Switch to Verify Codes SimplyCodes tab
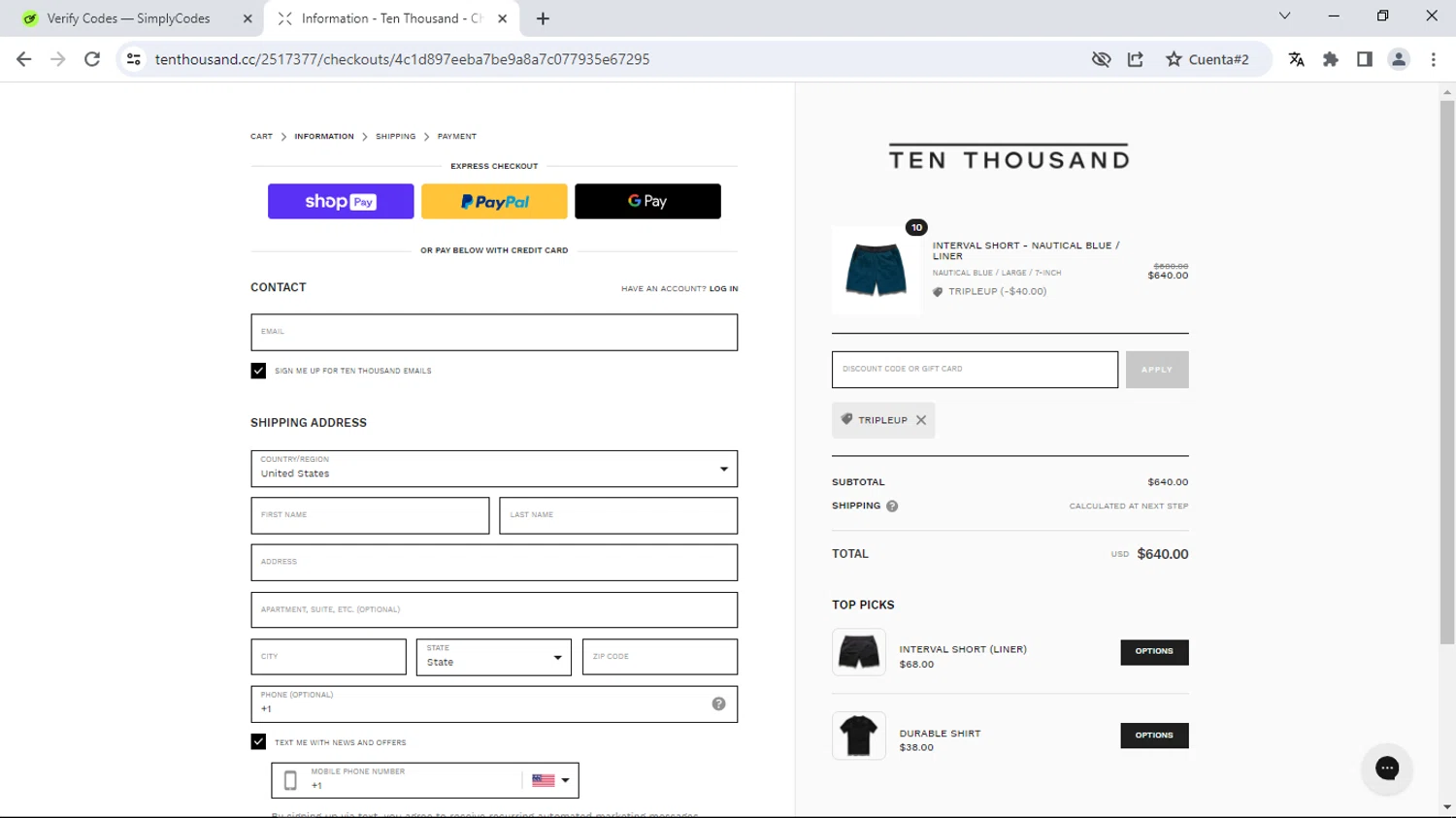 pyautogui.click(x=129, y=18)
